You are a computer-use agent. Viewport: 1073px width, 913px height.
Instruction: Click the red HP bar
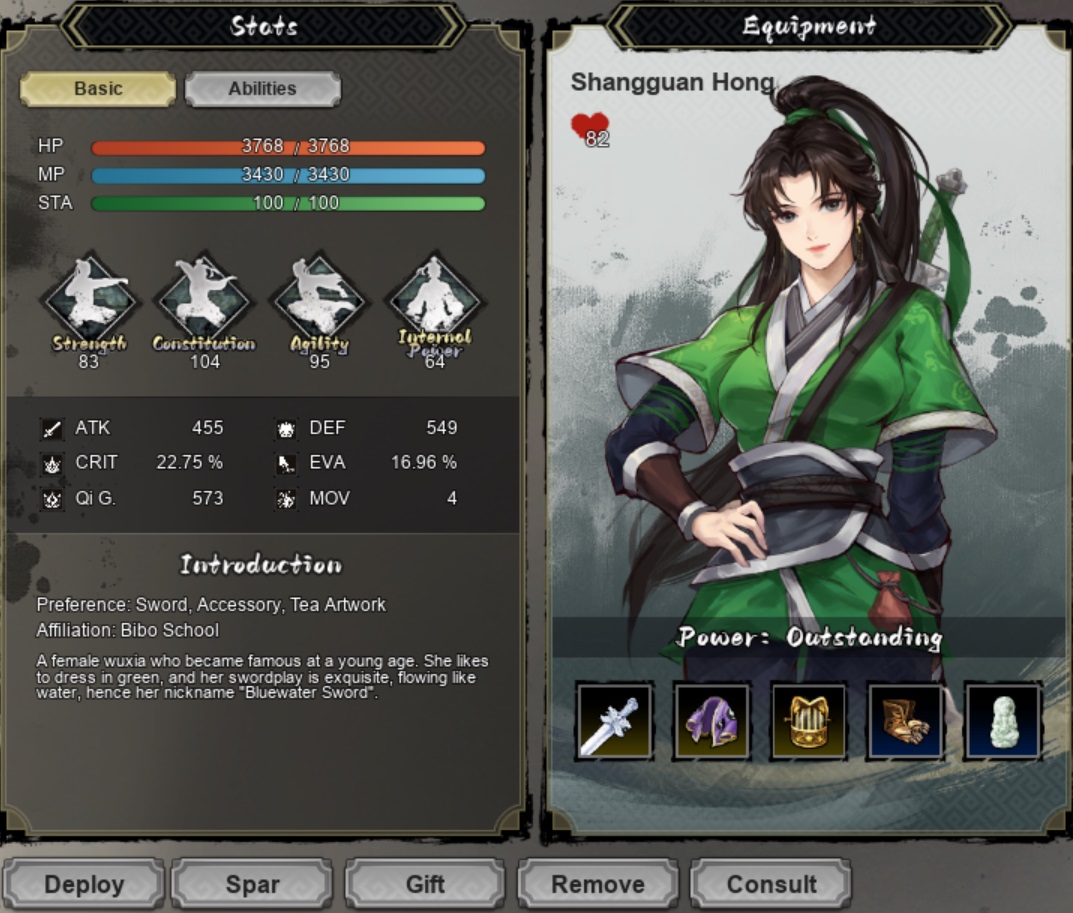(x=288, y=147)
